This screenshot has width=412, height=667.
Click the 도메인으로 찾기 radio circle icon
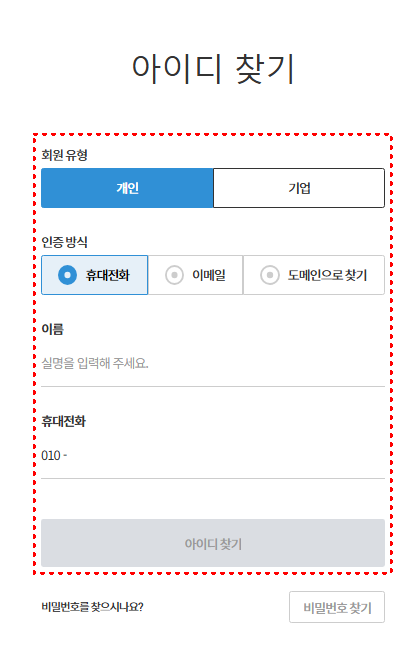point(270,275)
